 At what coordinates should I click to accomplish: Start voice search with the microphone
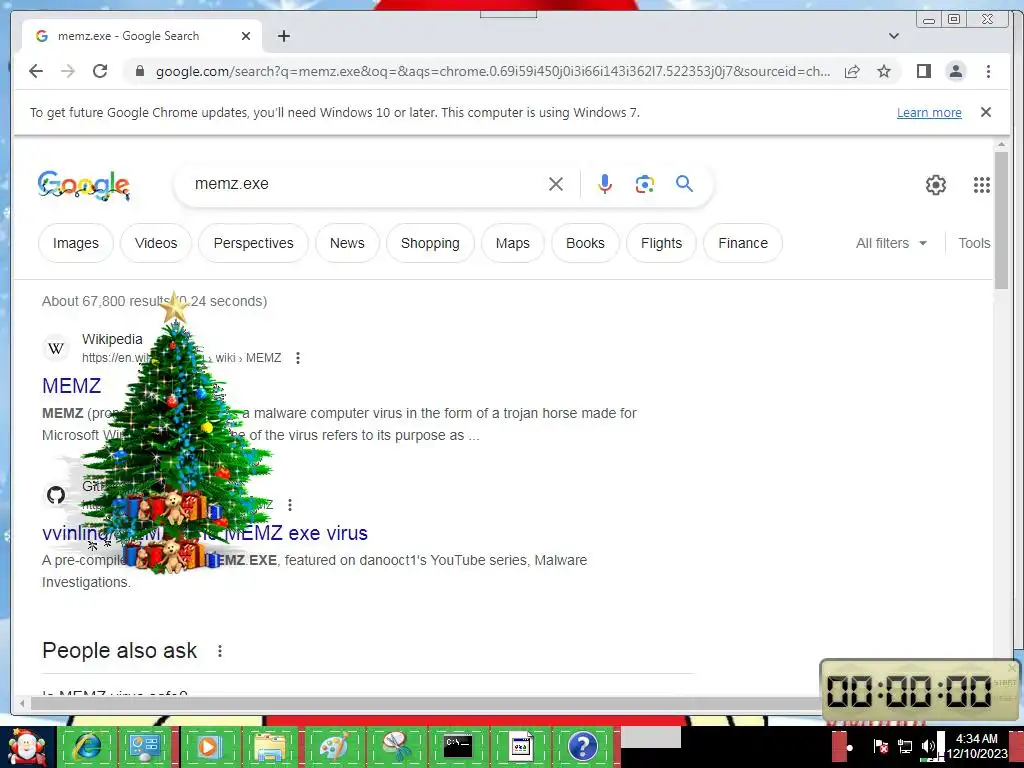(605, 184)
